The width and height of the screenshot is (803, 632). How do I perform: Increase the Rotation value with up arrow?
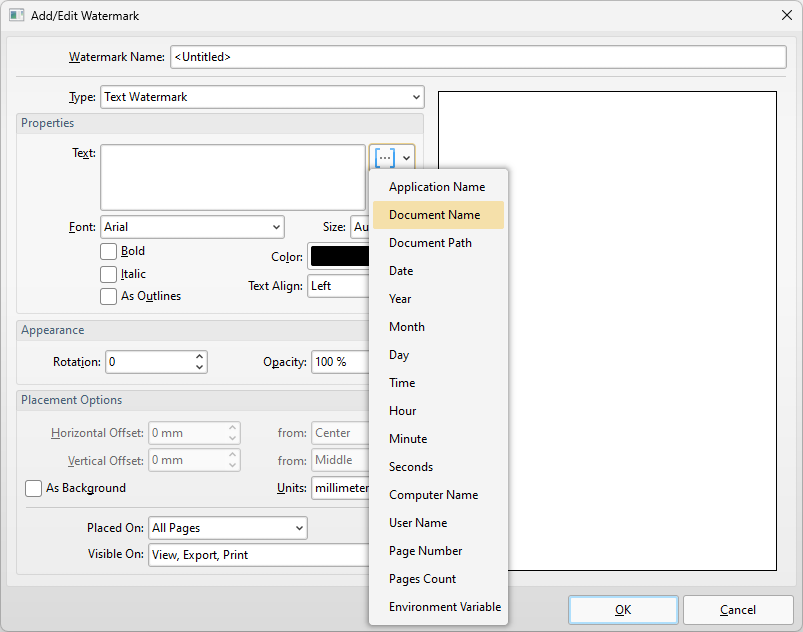[x=200, y=356]
